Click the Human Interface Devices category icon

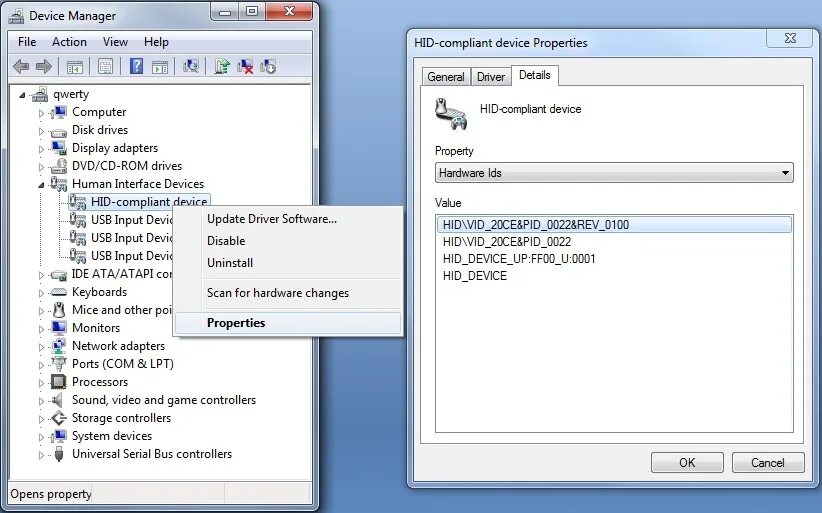coord(59,184)
